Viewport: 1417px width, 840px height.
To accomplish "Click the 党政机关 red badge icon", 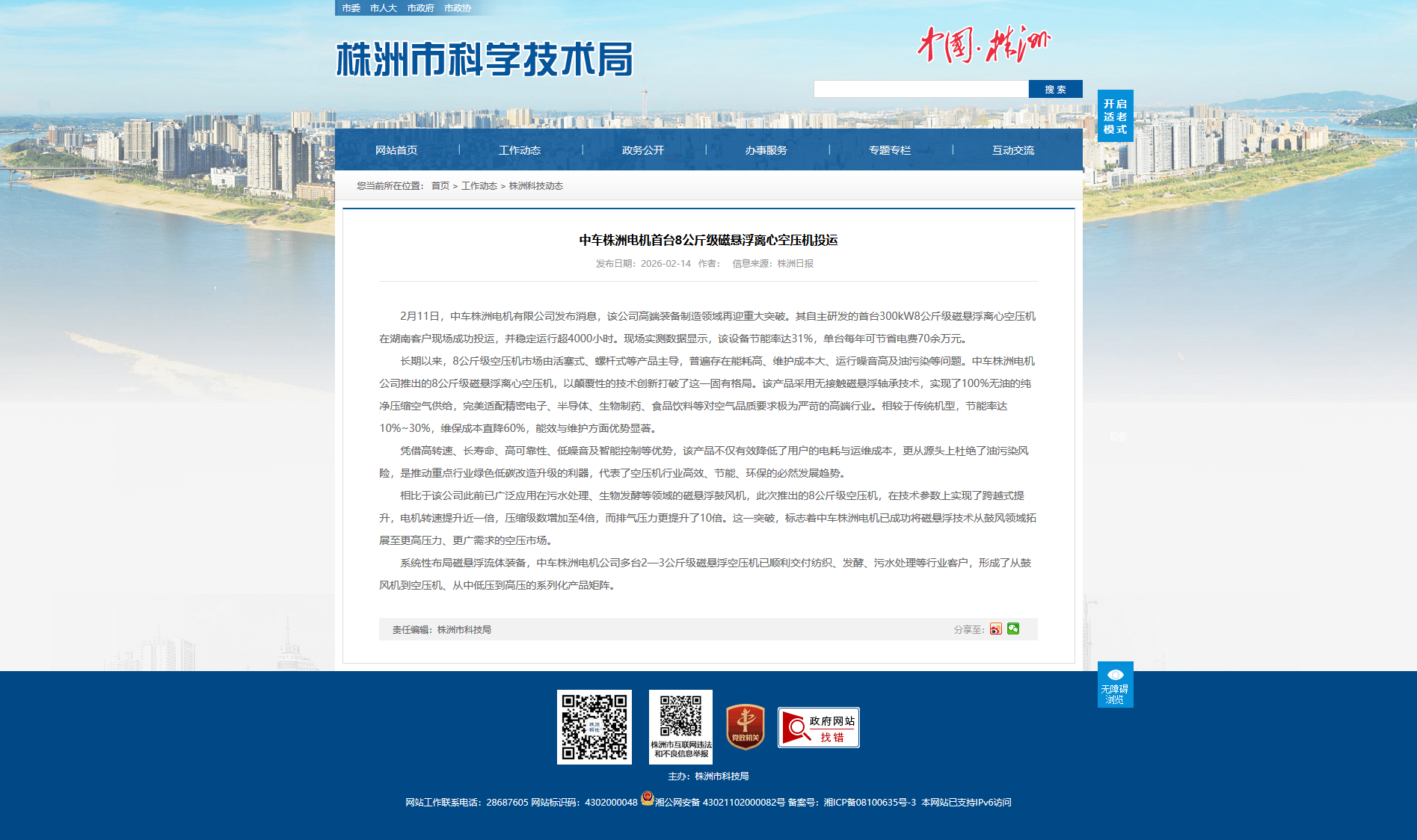I will (745, 727).
